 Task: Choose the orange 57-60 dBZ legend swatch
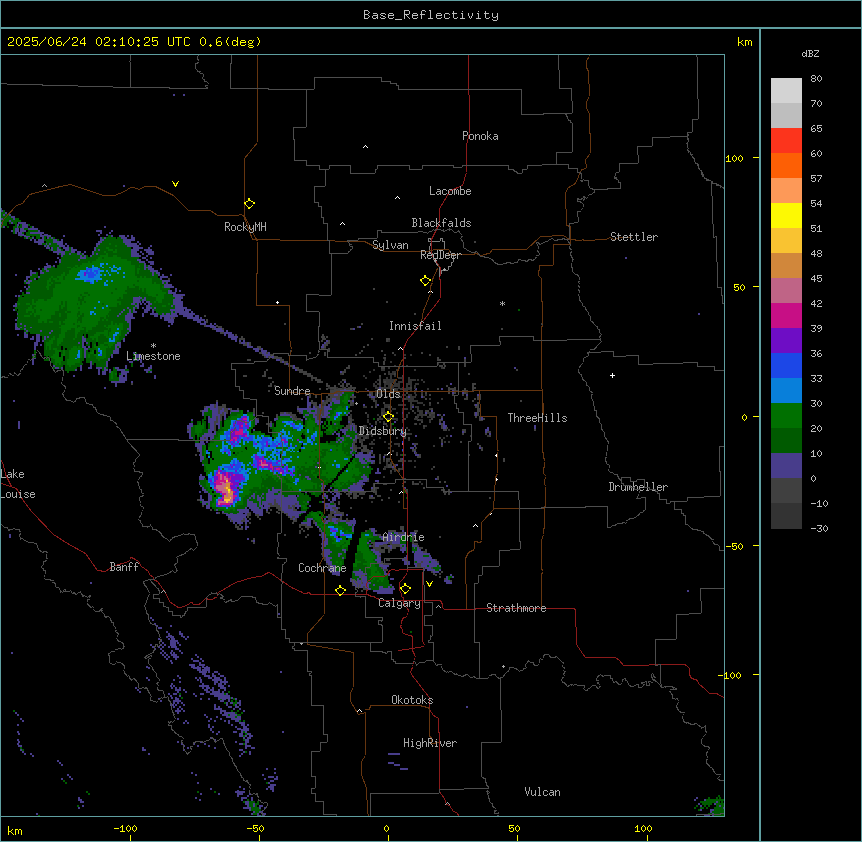(x=786, y=165)
